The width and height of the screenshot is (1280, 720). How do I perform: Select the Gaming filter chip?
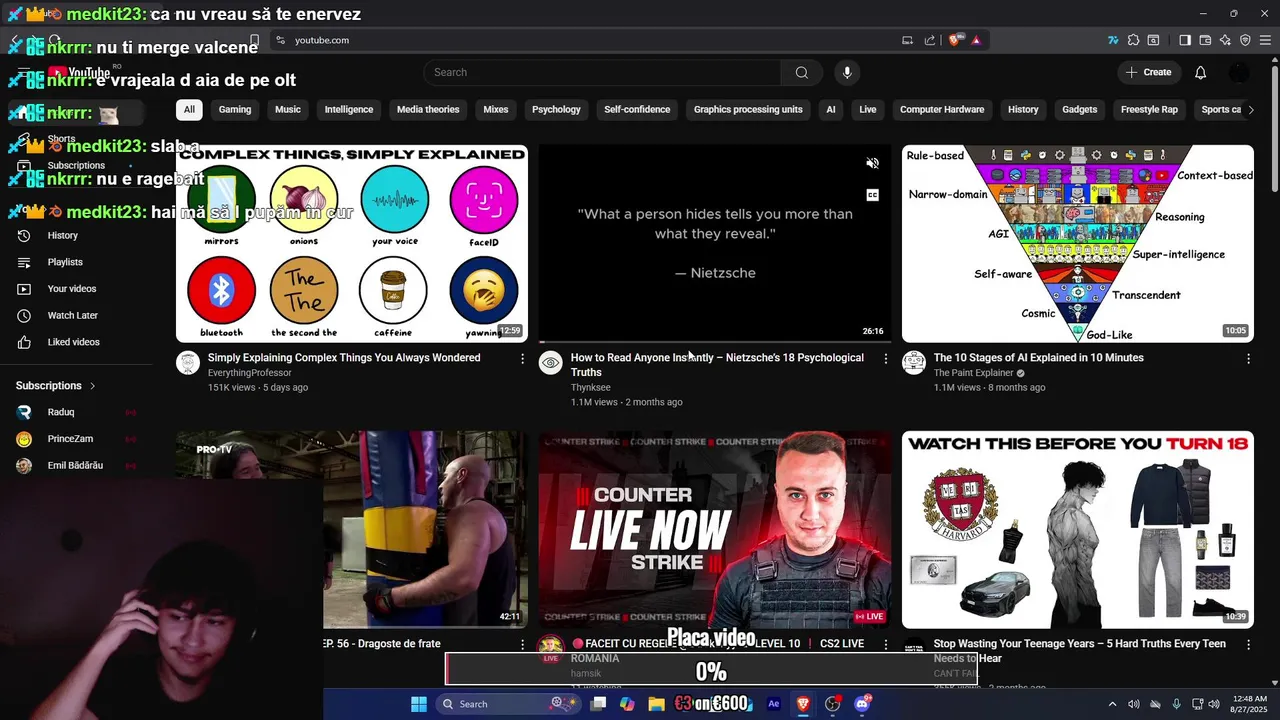235,110
